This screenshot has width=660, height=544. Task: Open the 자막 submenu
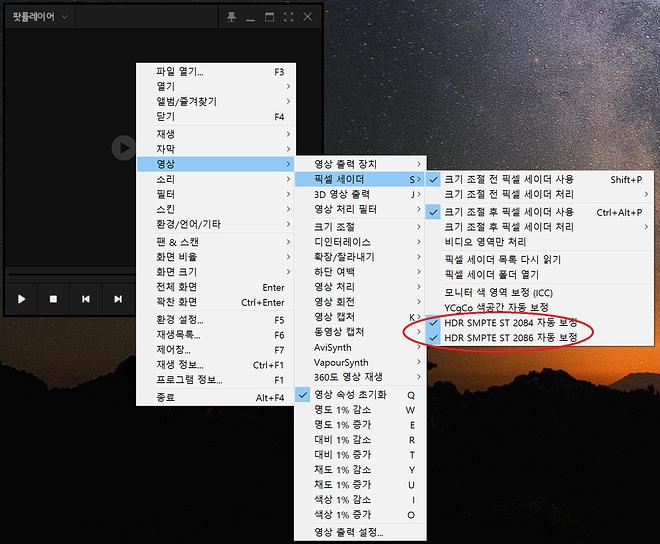[216, 149]
